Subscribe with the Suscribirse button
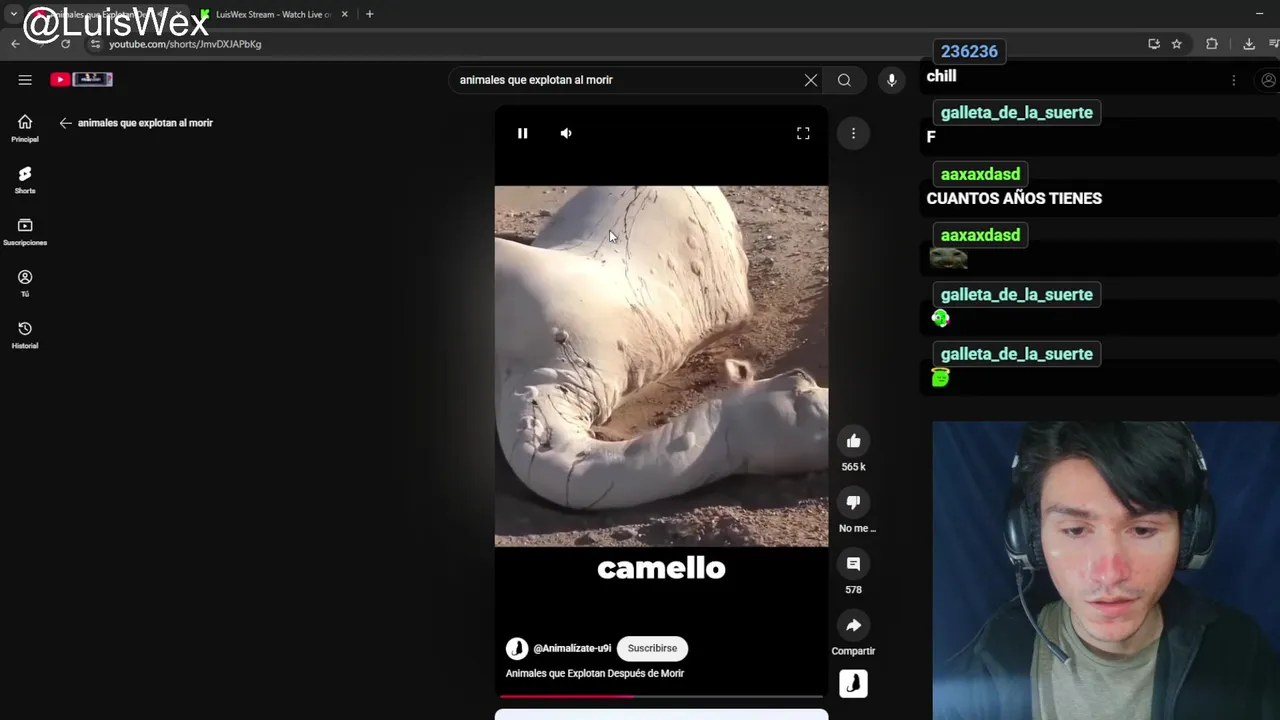Screen dimensions: 1280x720 tap(652, 648)
